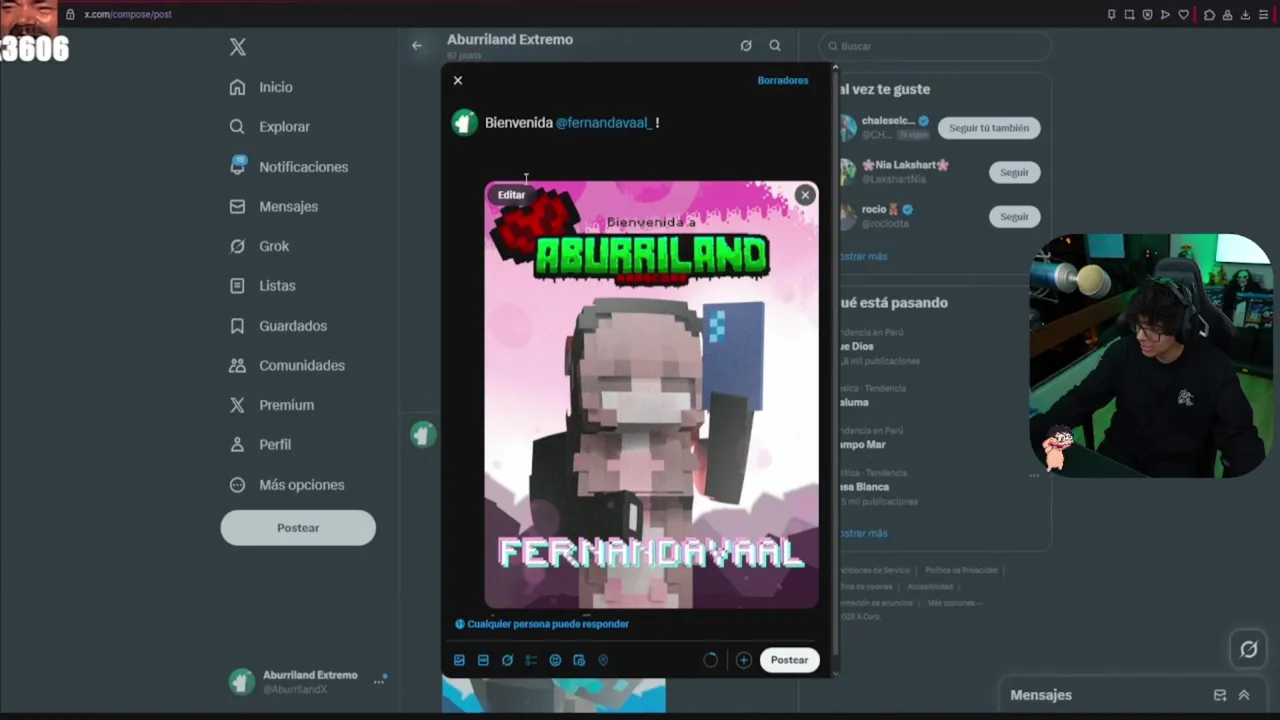This screenshot has width=1280, height=720.
Task: Click the character count progress circle
Action: pos(710,660)
